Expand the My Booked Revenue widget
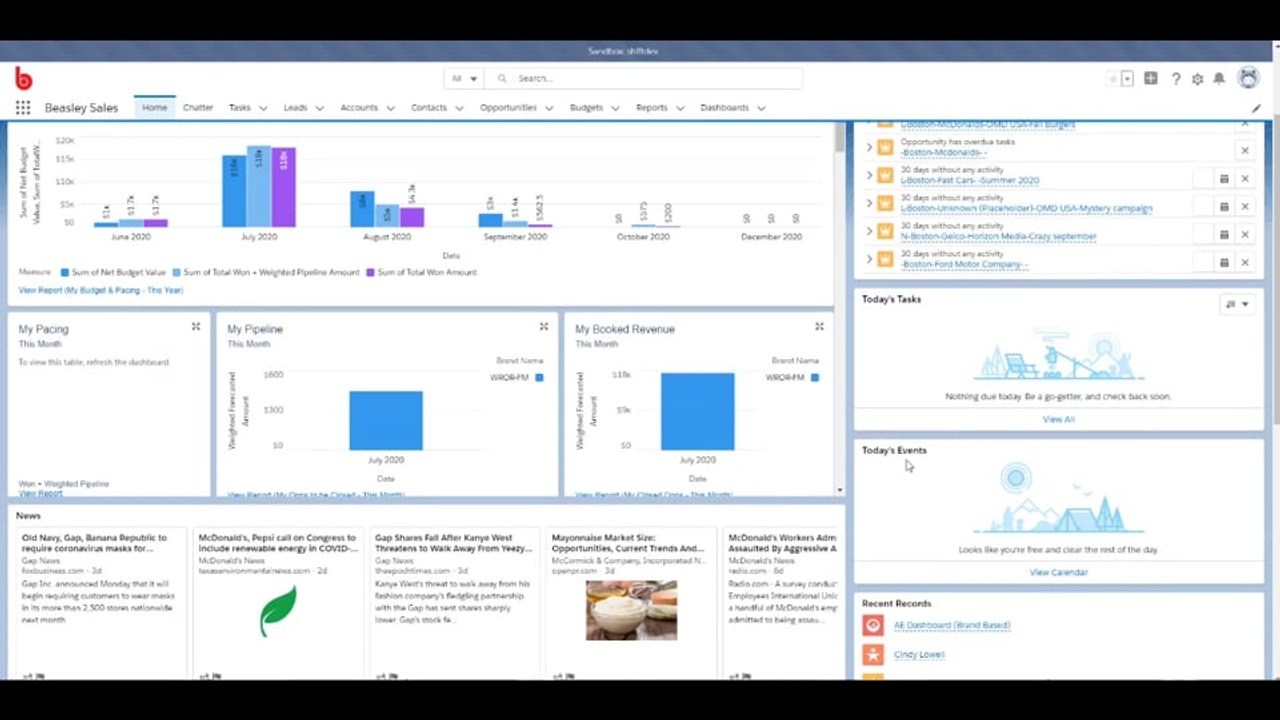Image resolution: width=1280 pixels, height=720 pixels. [819, 327]
